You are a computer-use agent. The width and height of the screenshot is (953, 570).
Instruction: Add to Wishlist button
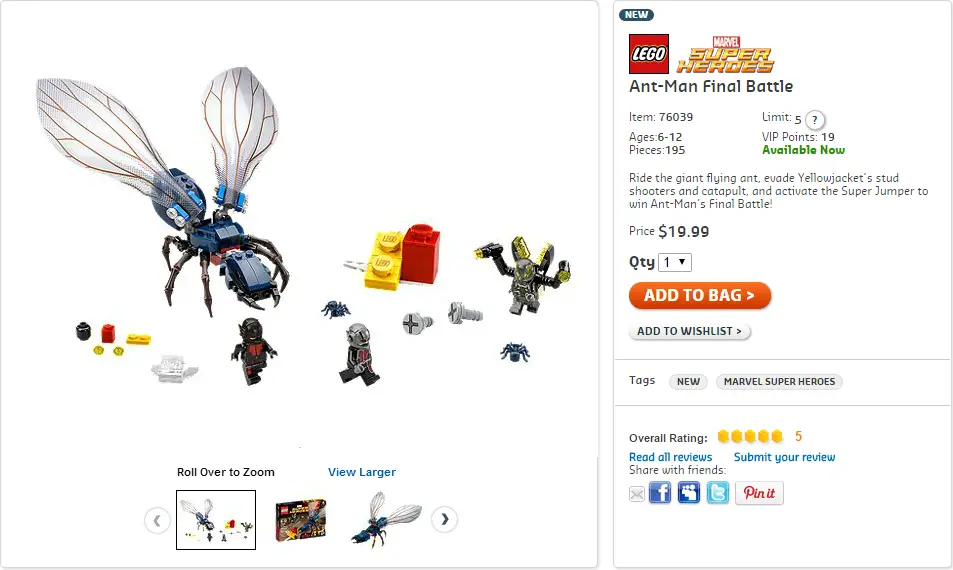[x=690, y=331]
